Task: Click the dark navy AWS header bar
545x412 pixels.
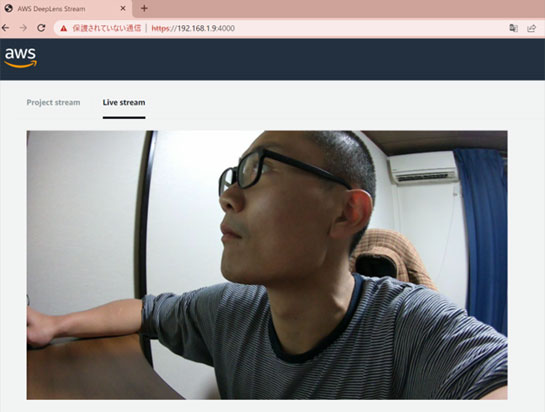Action: 272,59
